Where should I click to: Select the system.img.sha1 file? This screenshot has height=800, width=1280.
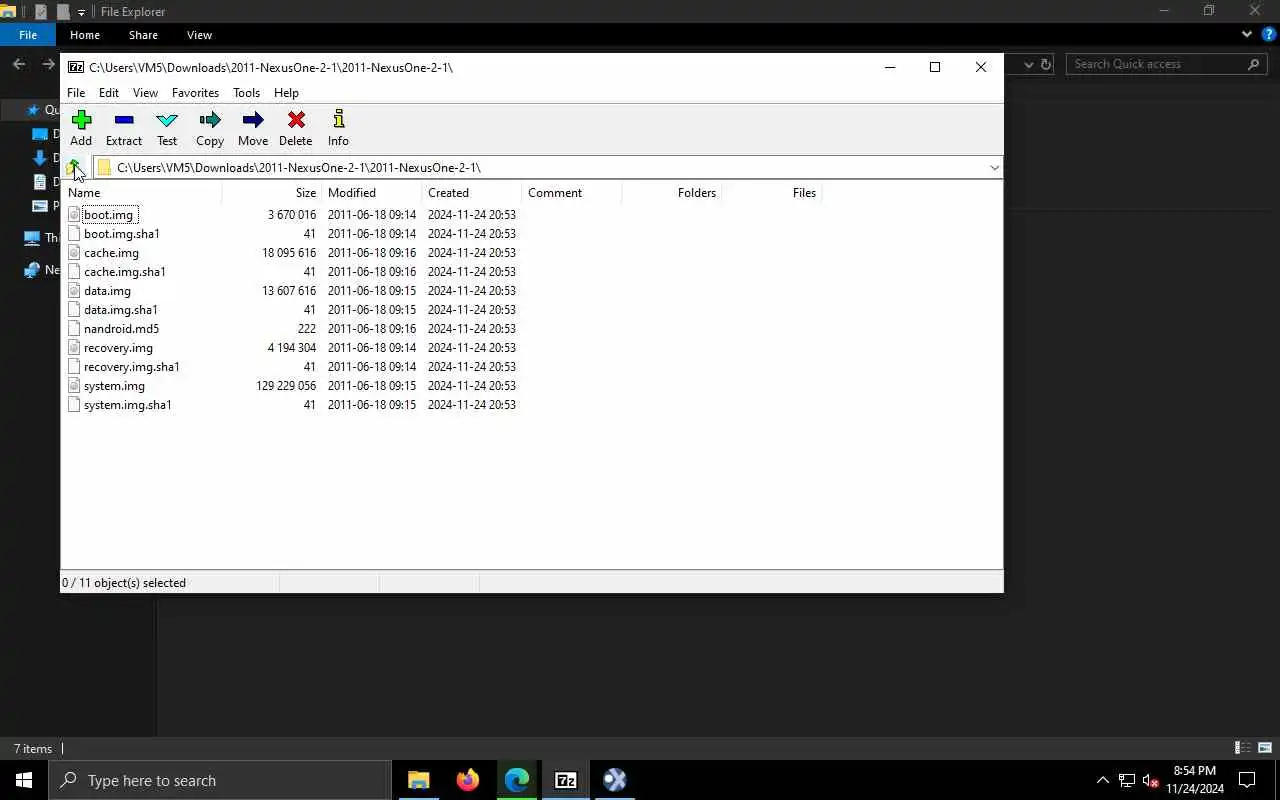128,405
